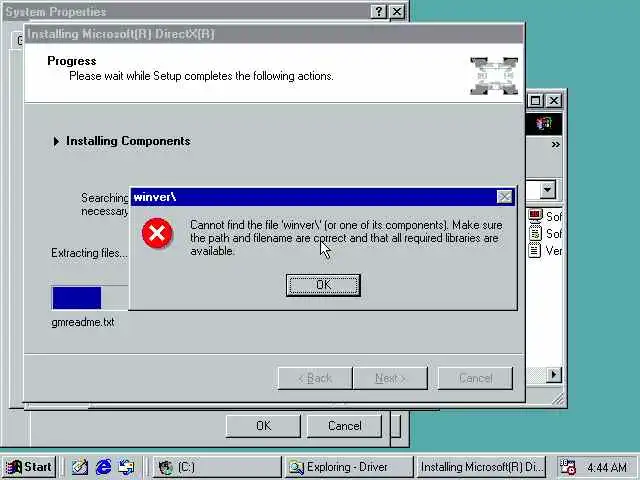Screen dimensions: 640x480
Task: Switch to the (C:) taskbar window
Action: pos(217,467)
